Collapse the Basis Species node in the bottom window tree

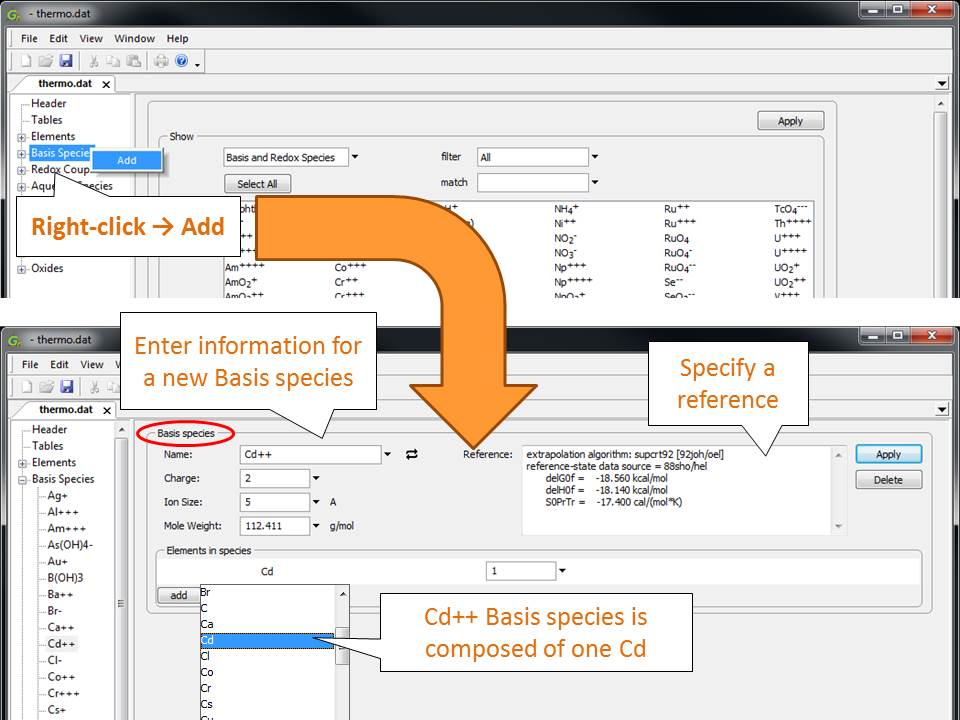(23, 480)
